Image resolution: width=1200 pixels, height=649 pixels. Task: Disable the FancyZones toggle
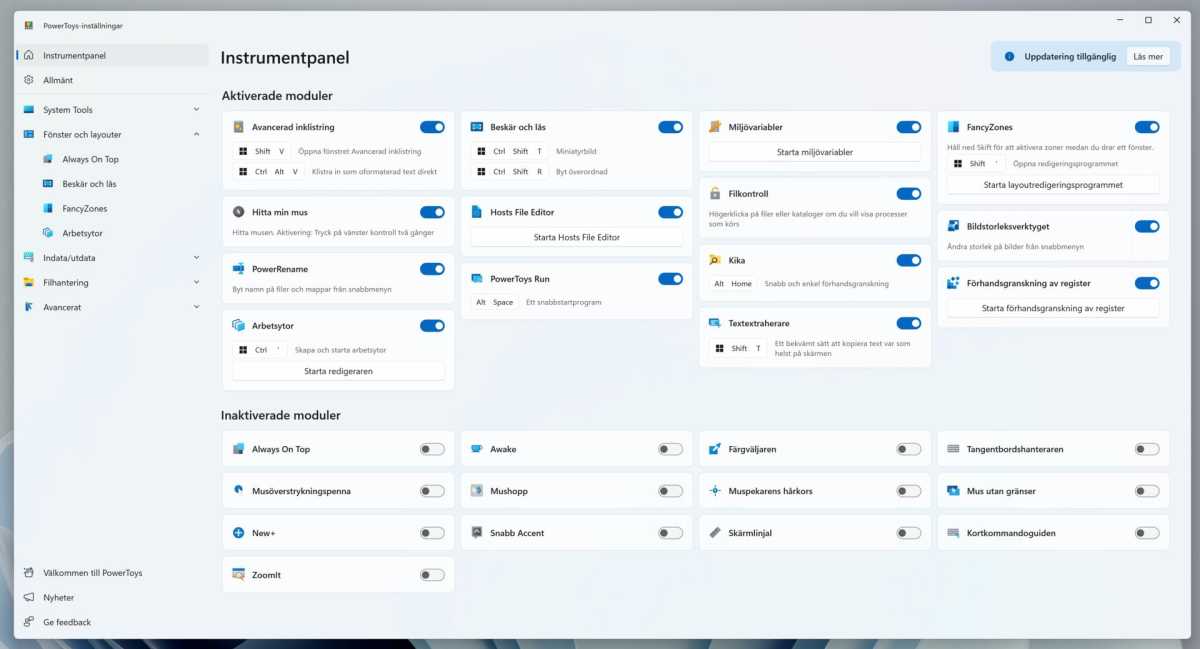pyautogui.click(x=1146, y=127)
